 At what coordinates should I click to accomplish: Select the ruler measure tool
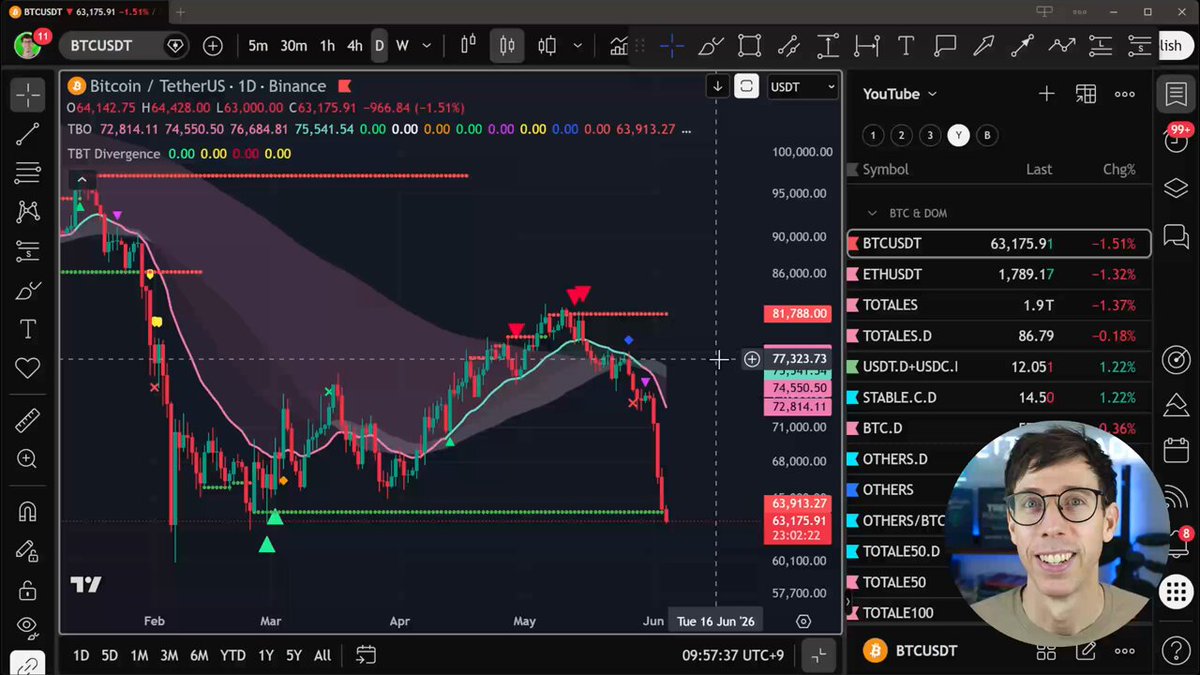[x=28, y=421]
